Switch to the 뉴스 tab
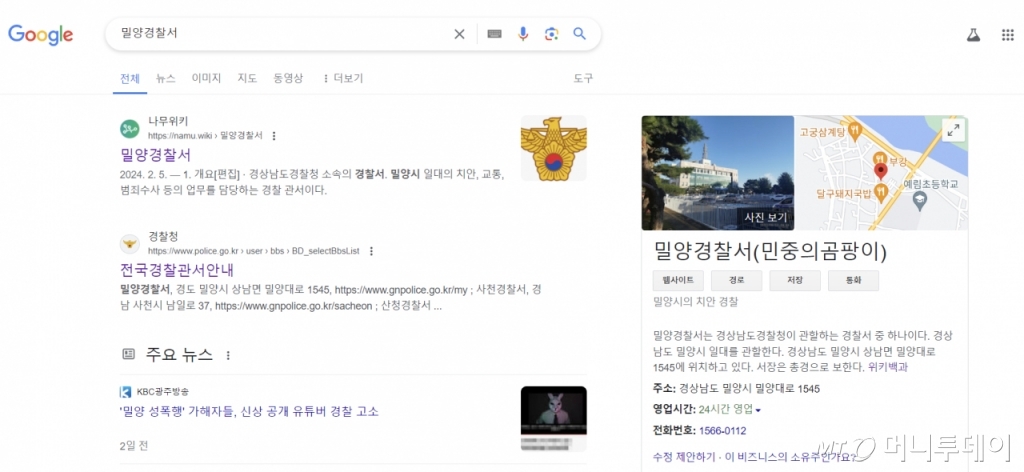Screen dimensions: 1024x472 (x=166, y=78)
